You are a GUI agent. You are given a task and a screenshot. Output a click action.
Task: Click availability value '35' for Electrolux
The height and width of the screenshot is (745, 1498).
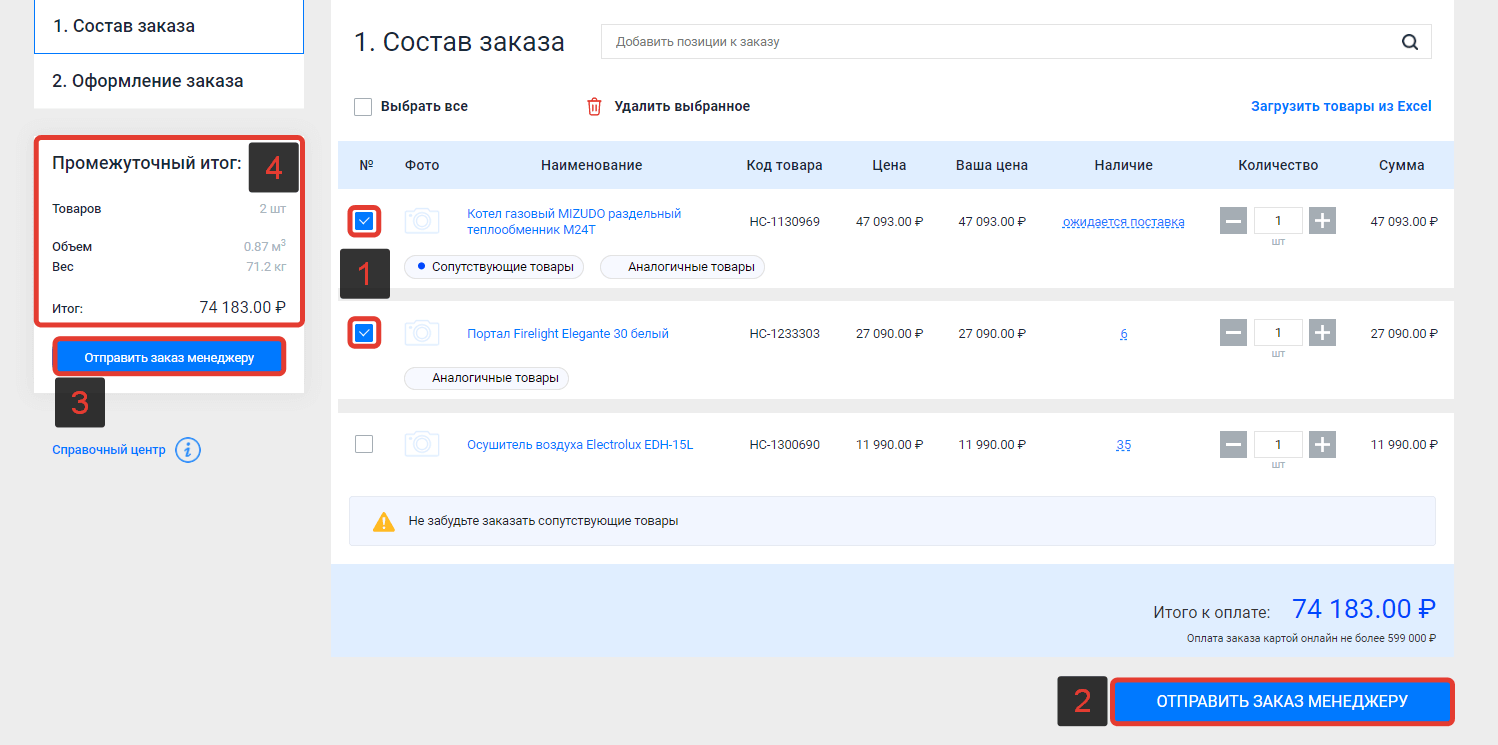1124,445
